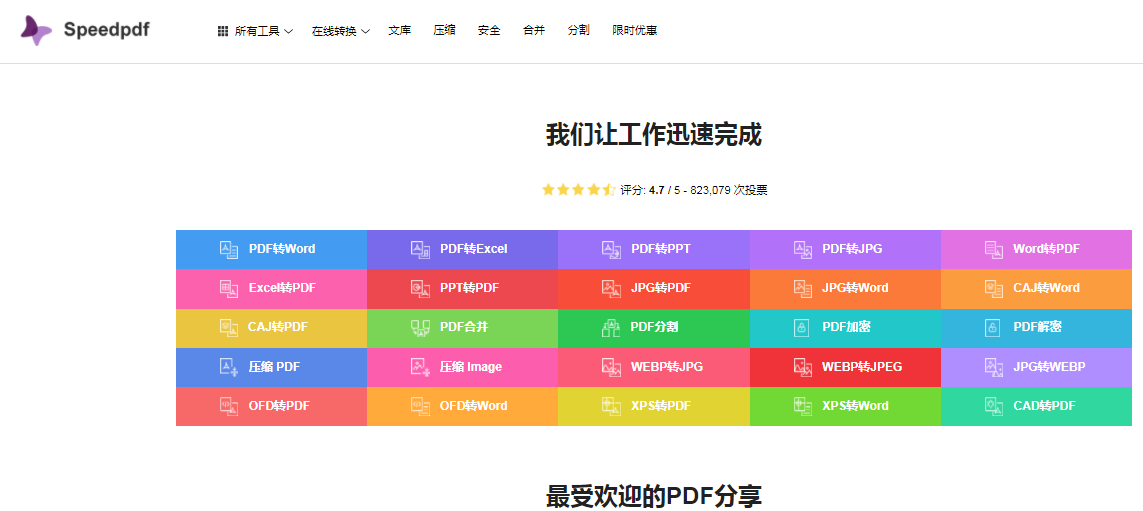Viewport: 1143px width, 511px height.
Task: Click the icon on the PDF转Excel tile
Action: coord(420,249)
